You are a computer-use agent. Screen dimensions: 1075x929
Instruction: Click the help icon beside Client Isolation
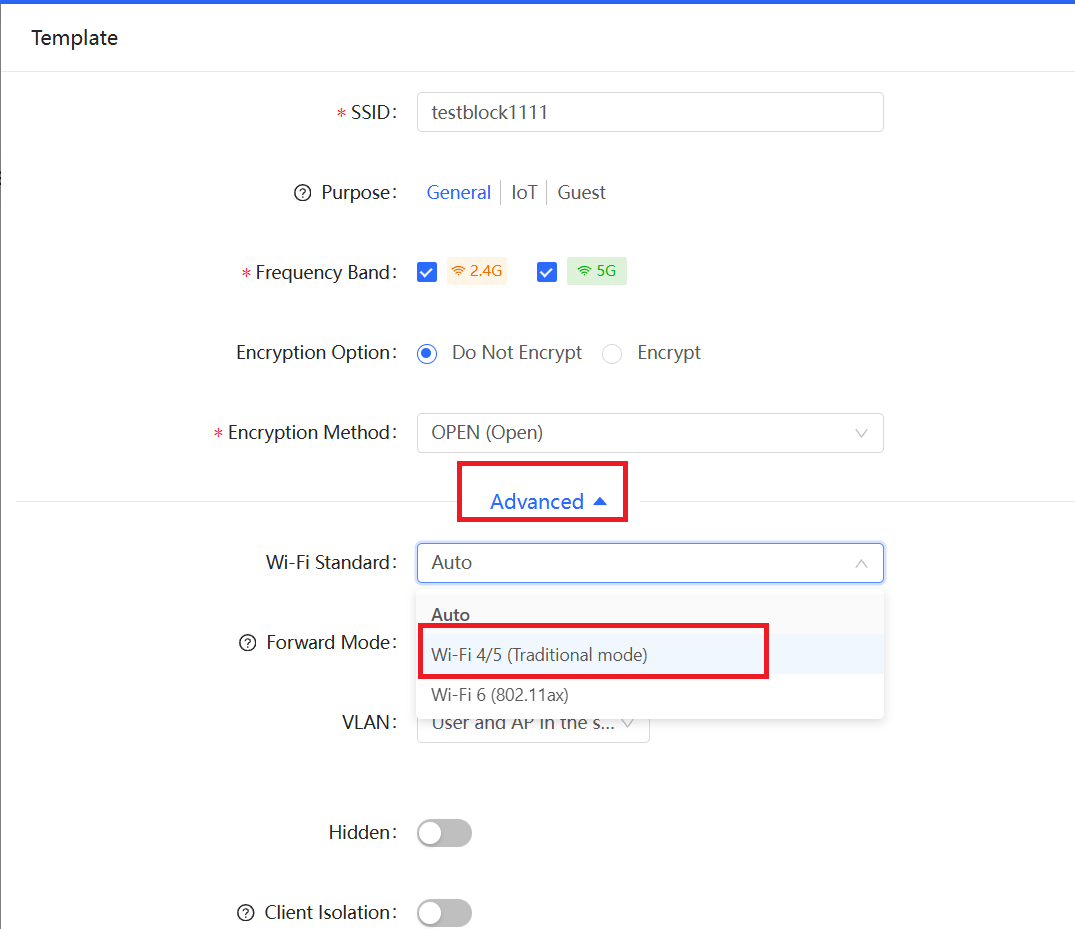point(246,913)
